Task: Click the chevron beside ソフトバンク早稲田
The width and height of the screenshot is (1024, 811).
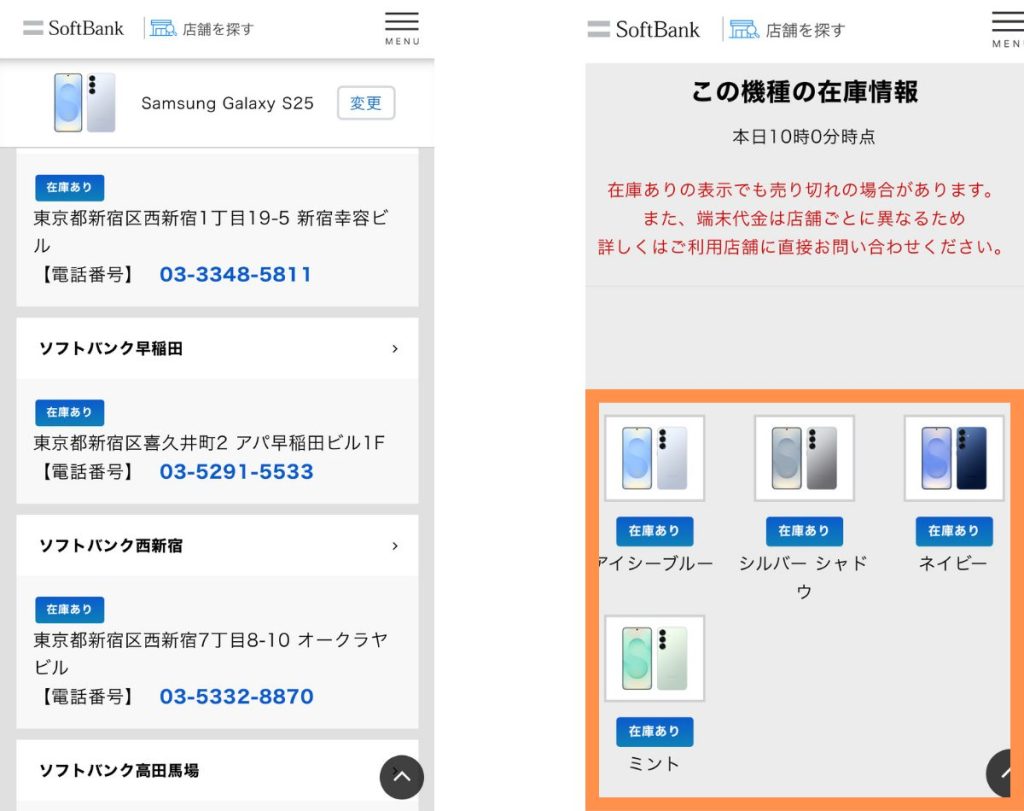Action: point(394,349)
